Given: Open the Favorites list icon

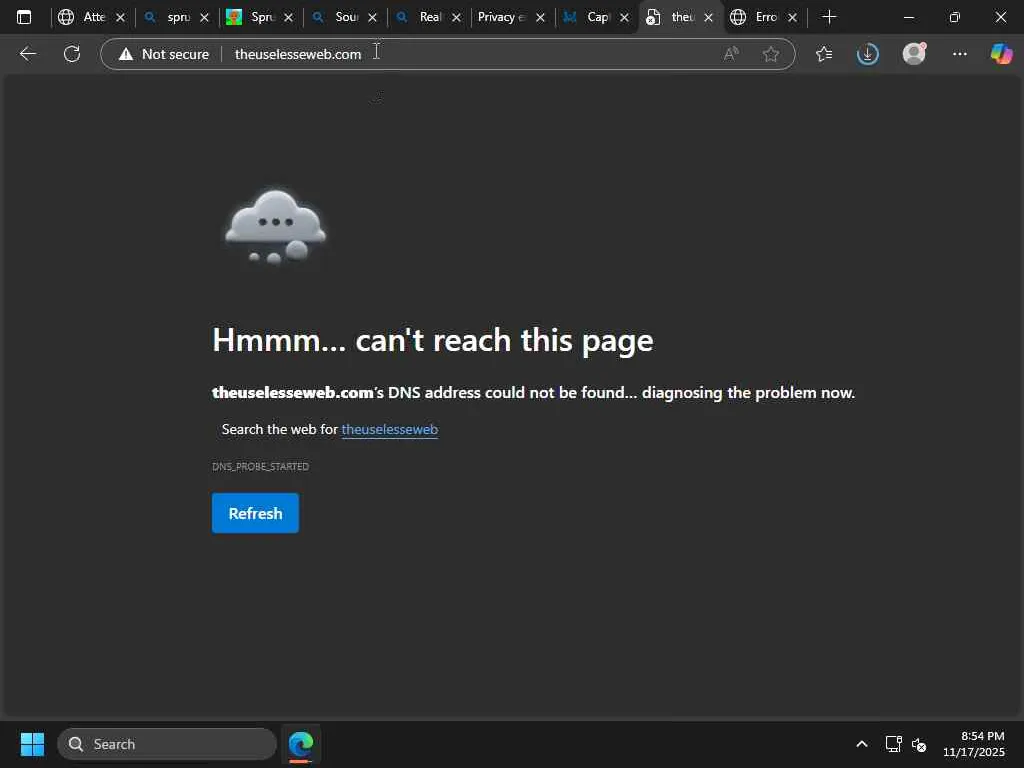Looking at the screenshot, I should (x=824, y=54).
